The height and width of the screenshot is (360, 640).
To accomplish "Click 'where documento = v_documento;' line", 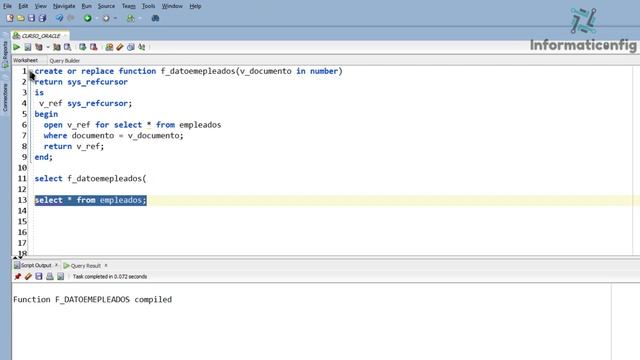I will tap(113, 136).
